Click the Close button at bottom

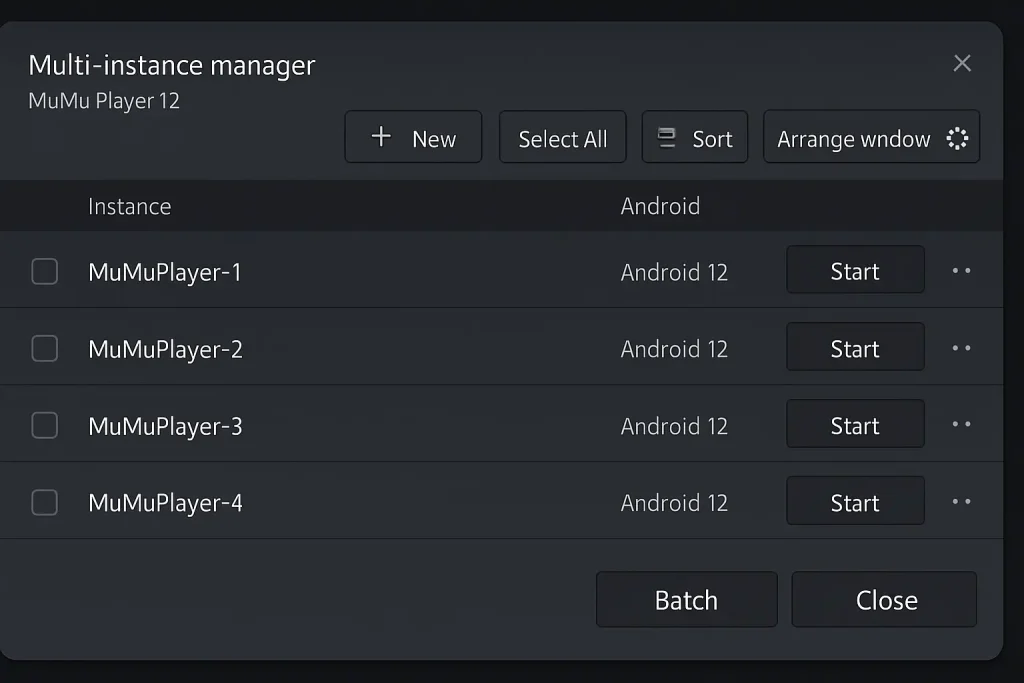885,600
